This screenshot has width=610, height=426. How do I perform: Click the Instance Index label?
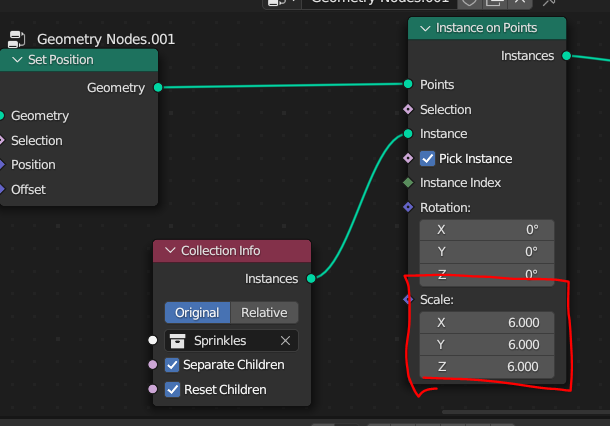pyautogui.click(x=460, y=183)
